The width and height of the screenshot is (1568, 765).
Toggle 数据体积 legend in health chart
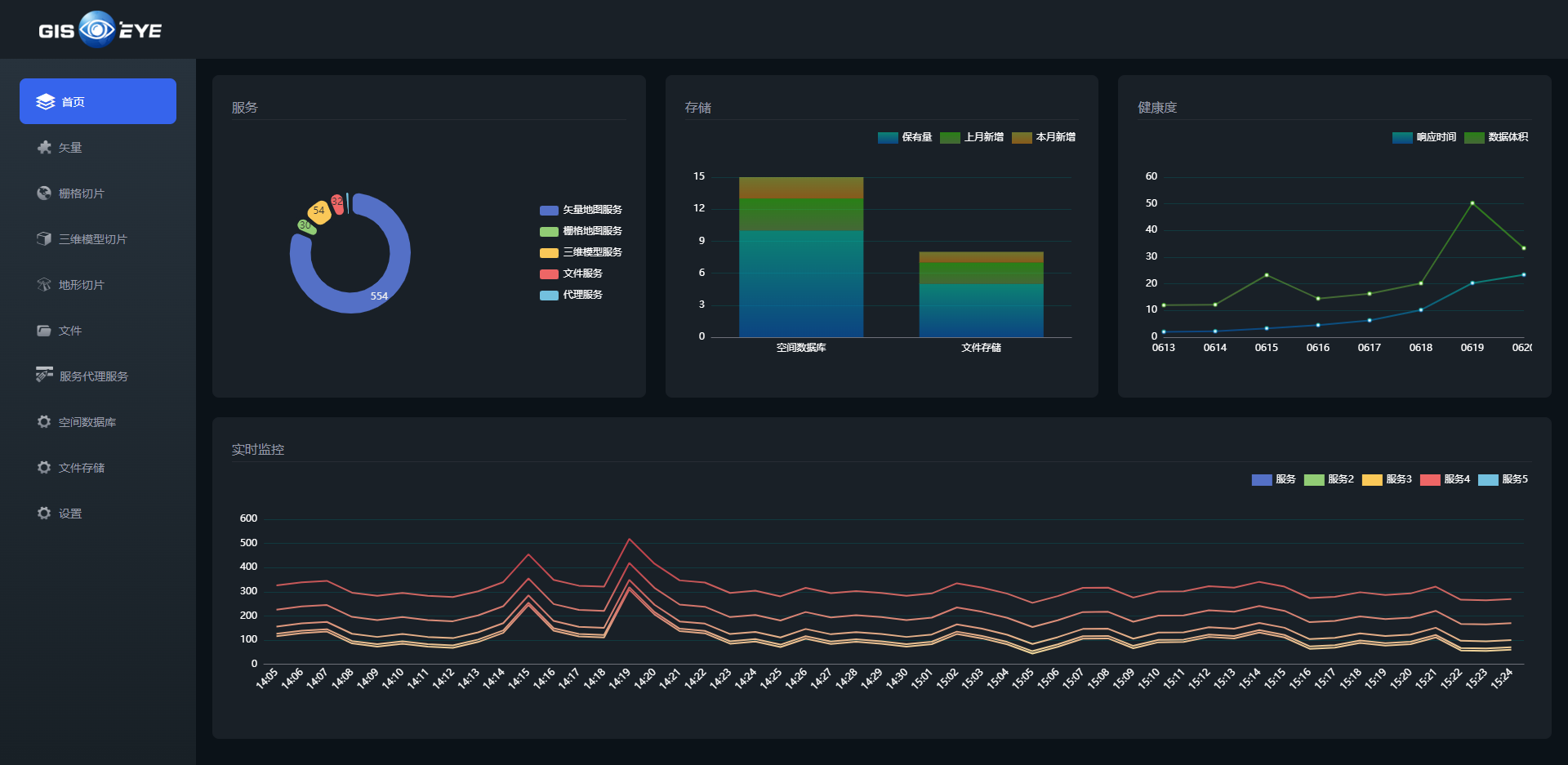point(1496,137)
